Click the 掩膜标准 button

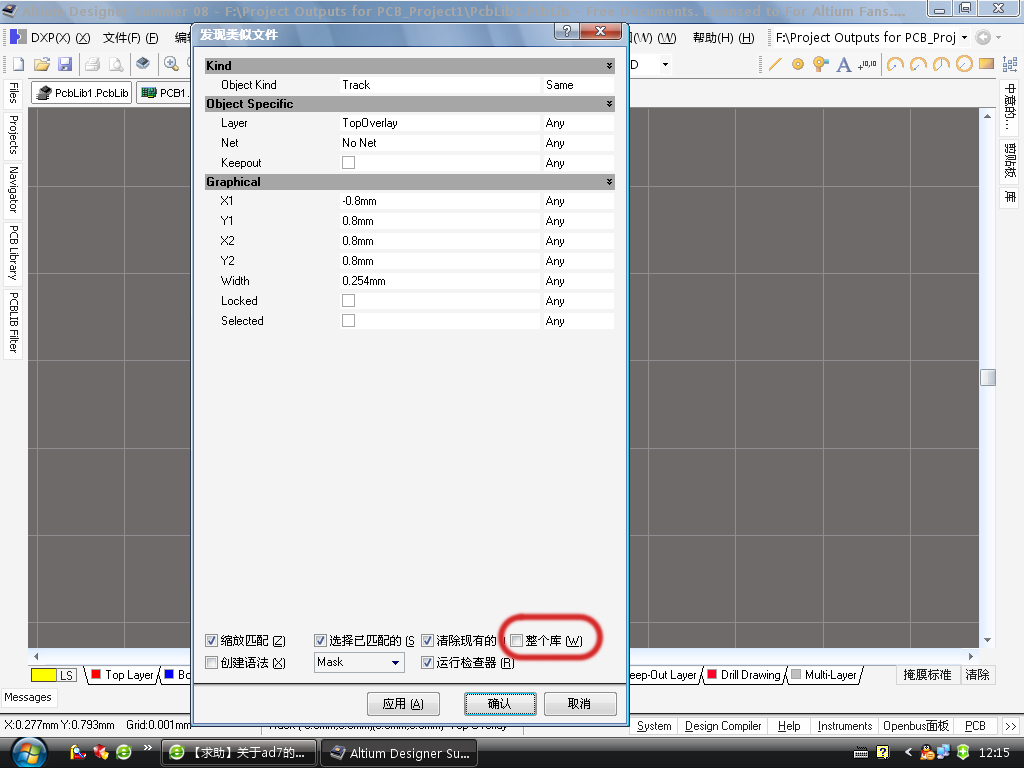[x=927, y=675]
